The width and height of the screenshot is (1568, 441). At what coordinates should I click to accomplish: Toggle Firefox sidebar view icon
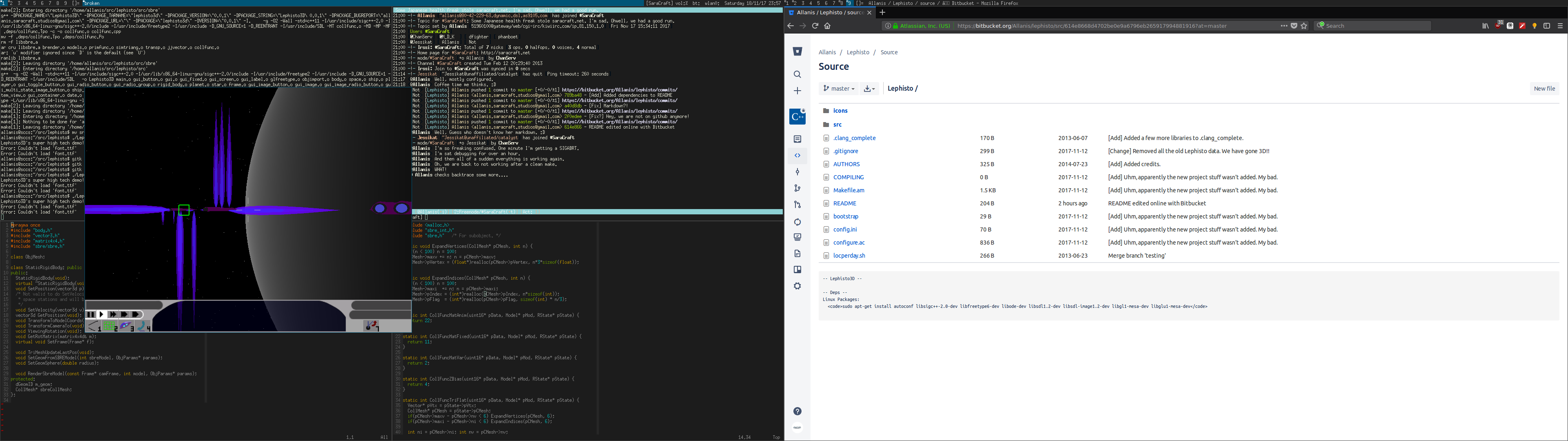coord(1547,26)
